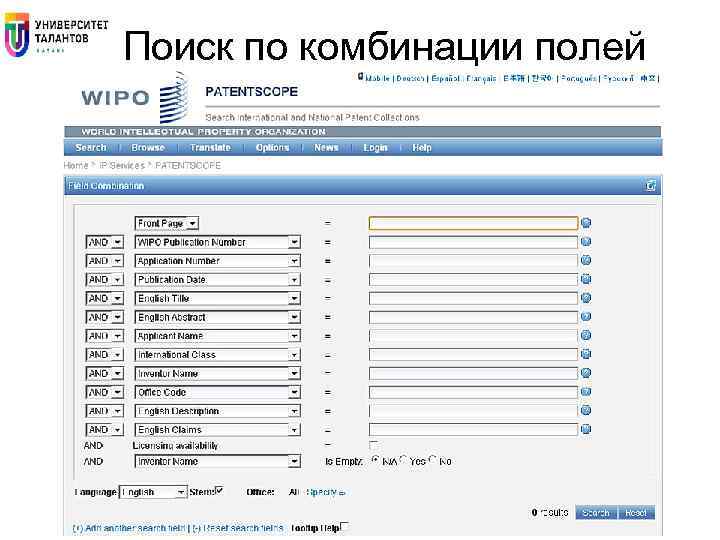Click help icon beside English Description input
This screenshot has height=540, width=720.
(x=585, y=411)
